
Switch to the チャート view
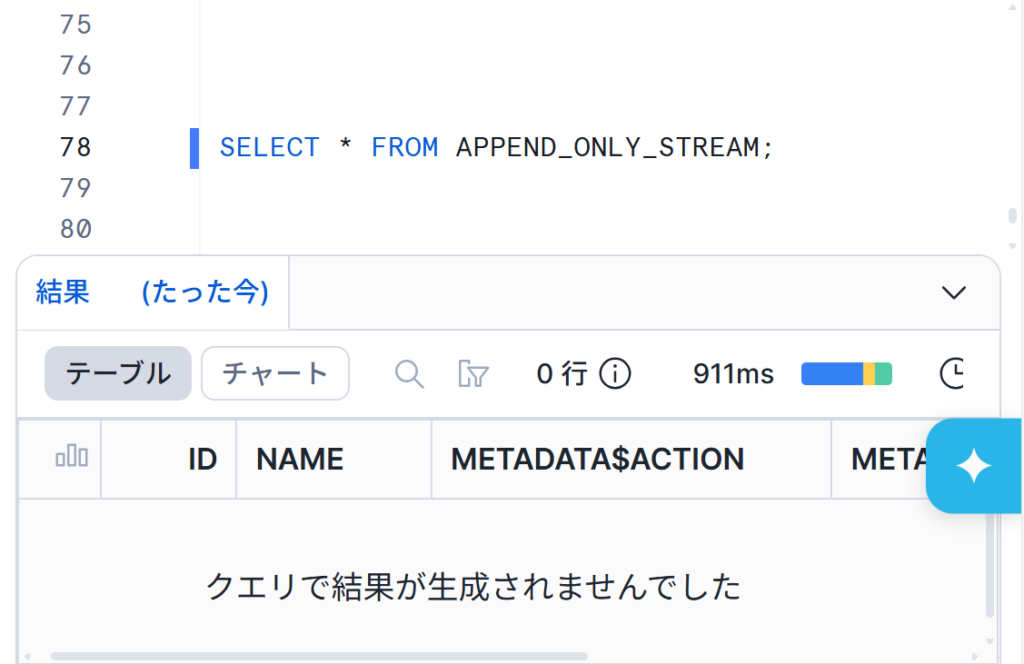pos(275,374)
